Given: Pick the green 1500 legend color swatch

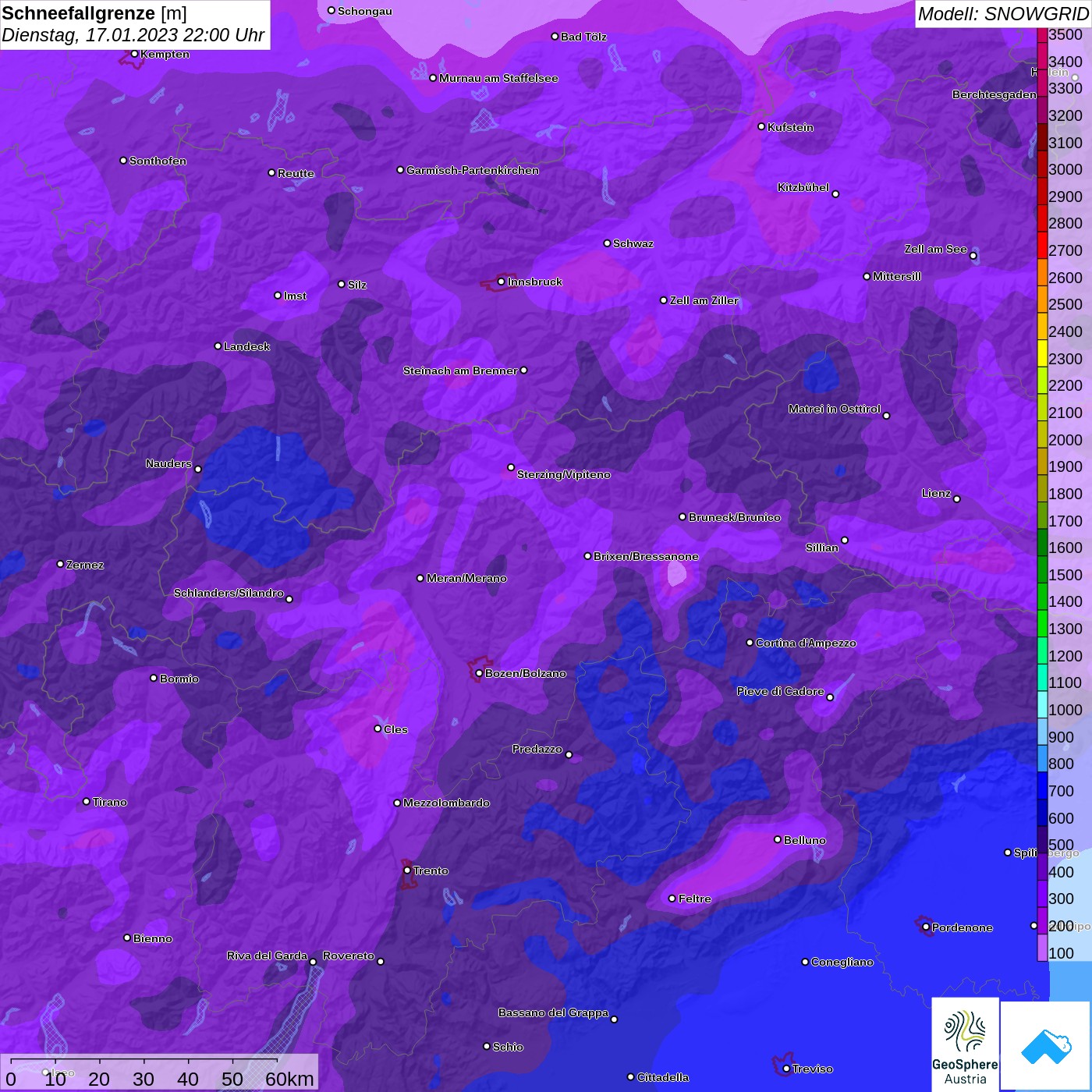Looking at the screenshot, I should coord(1042,569).
